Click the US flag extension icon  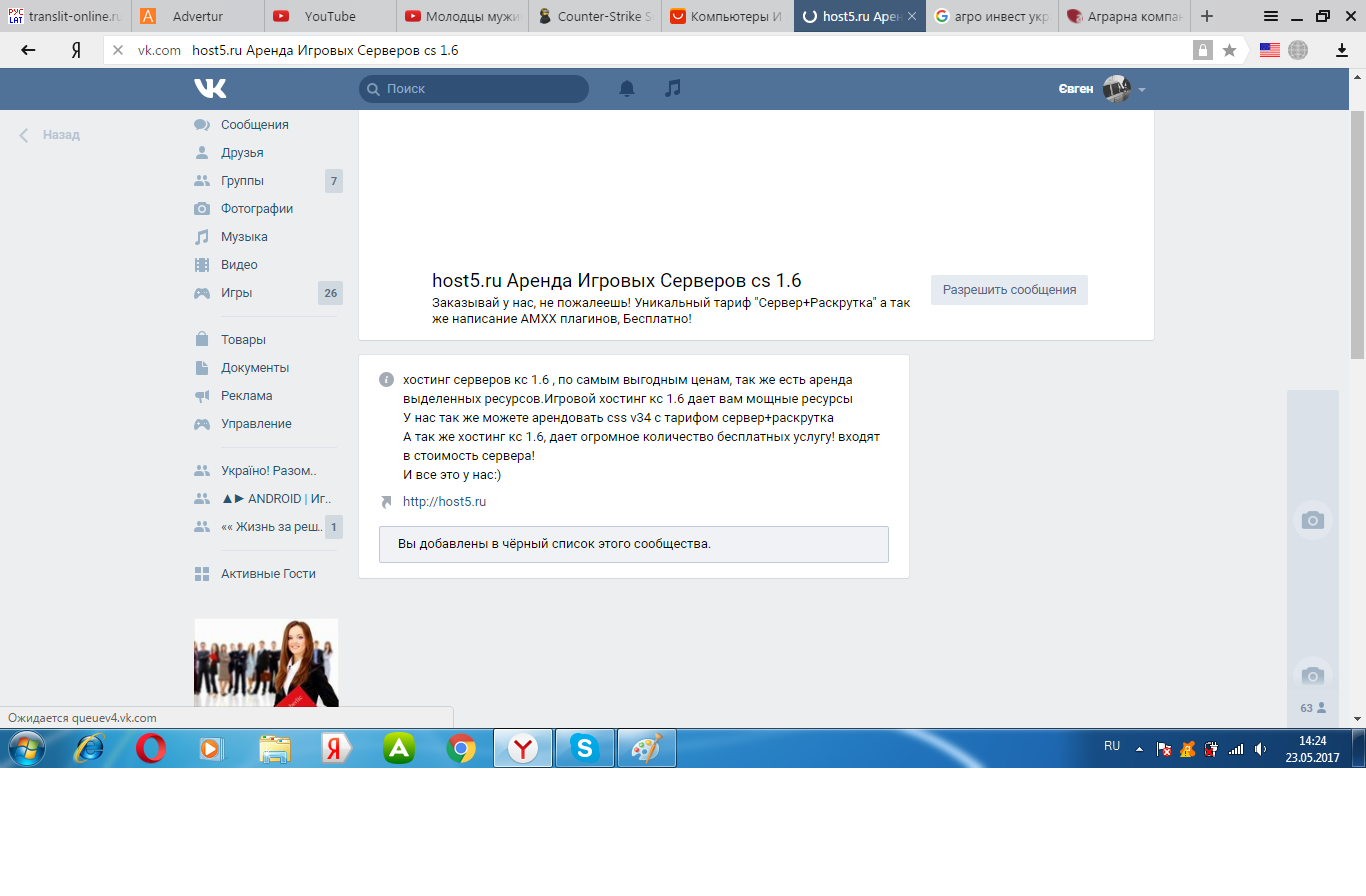pos(1270,50)
